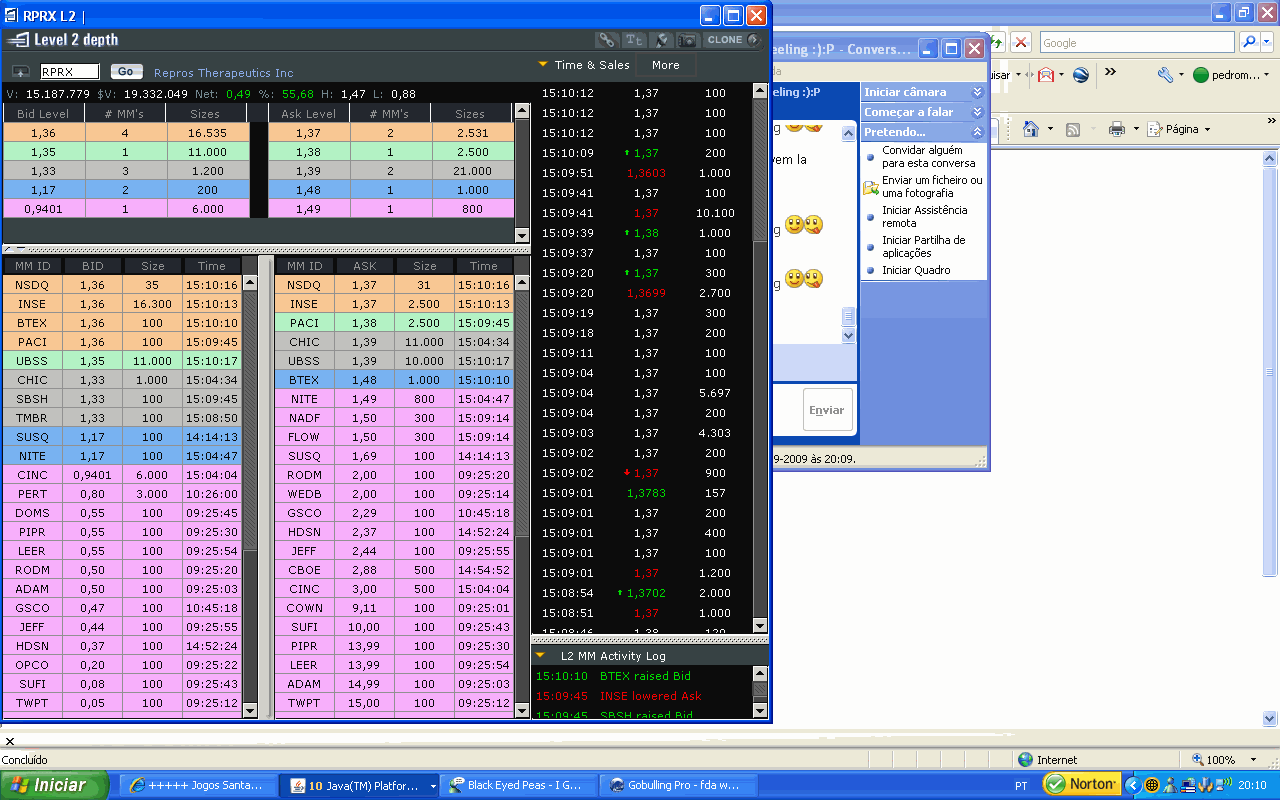This screenshot has height=800, width=1280.
Task: Click the CLONE button
Action: pos(732,40)
